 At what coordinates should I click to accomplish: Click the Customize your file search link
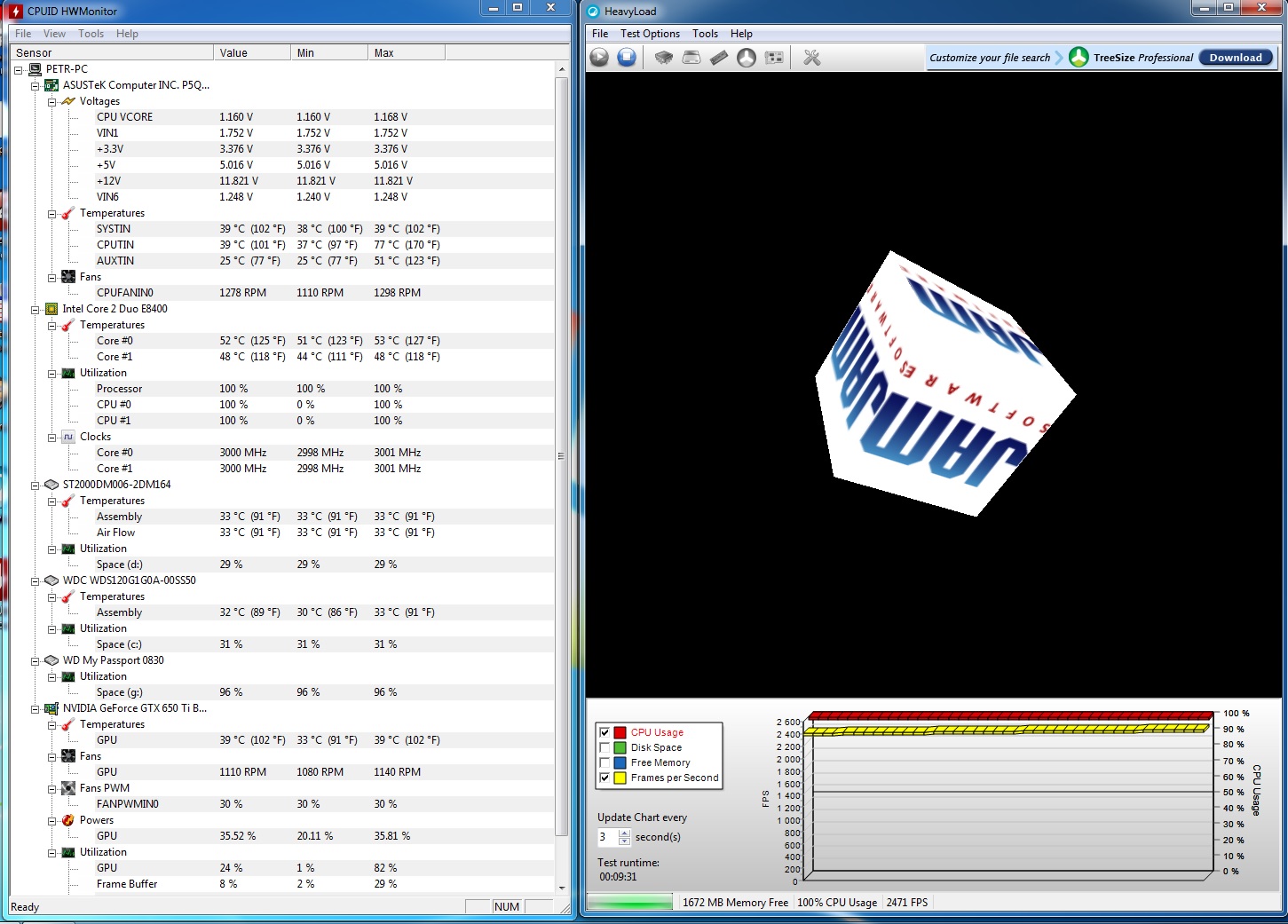pos(990,58)
